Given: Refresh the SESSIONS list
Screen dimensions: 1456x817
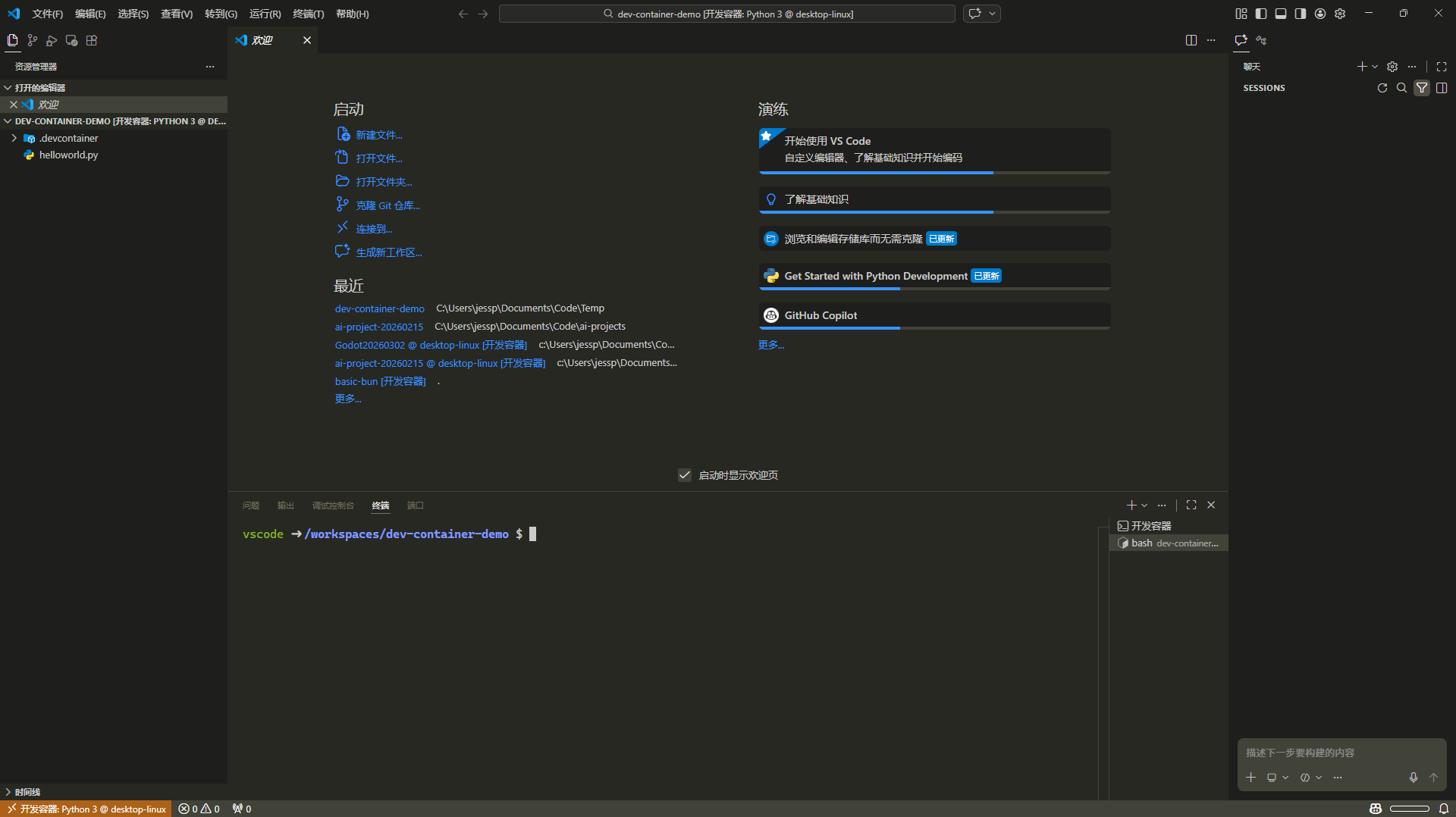Looking at the screenshot, I should tap(1382, 88).
